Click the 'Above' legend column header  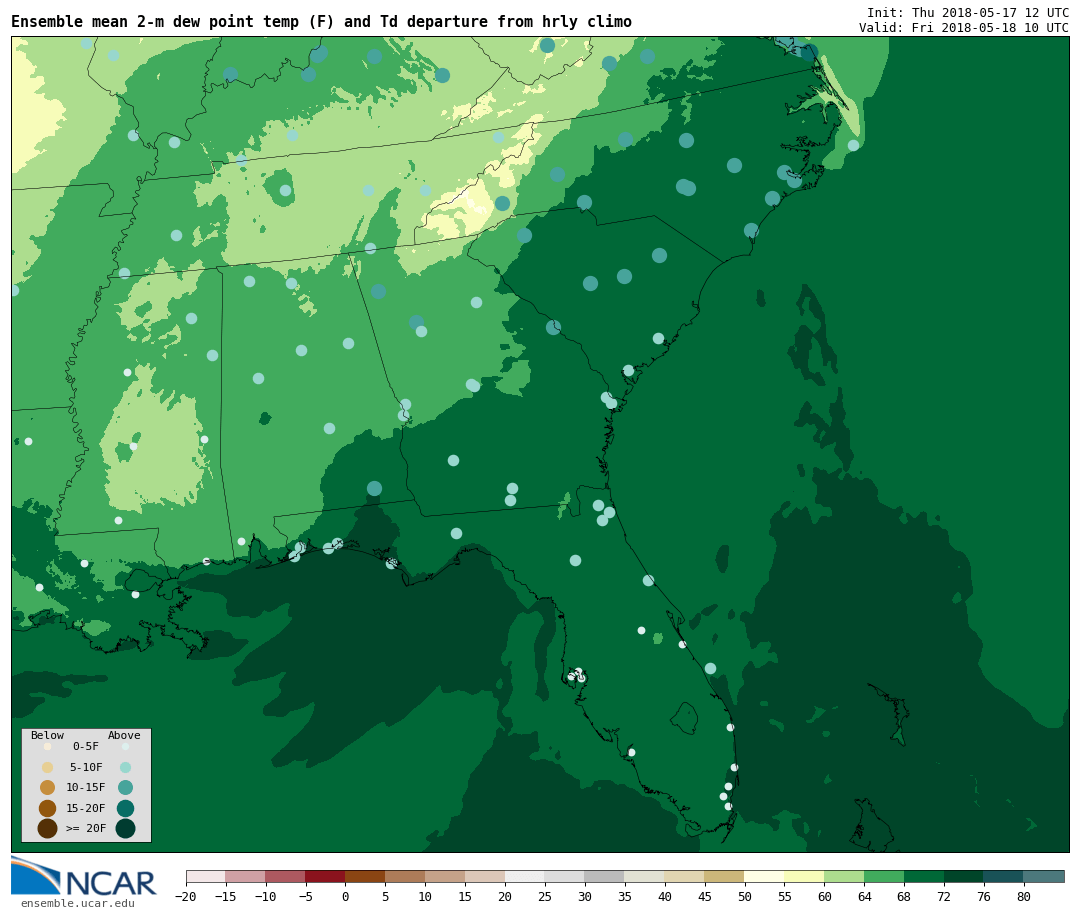pos(124,735)
